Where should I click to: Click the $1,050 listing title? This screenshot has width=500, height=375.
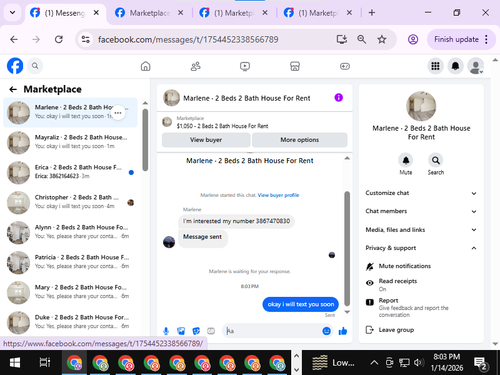pos(222,126)
